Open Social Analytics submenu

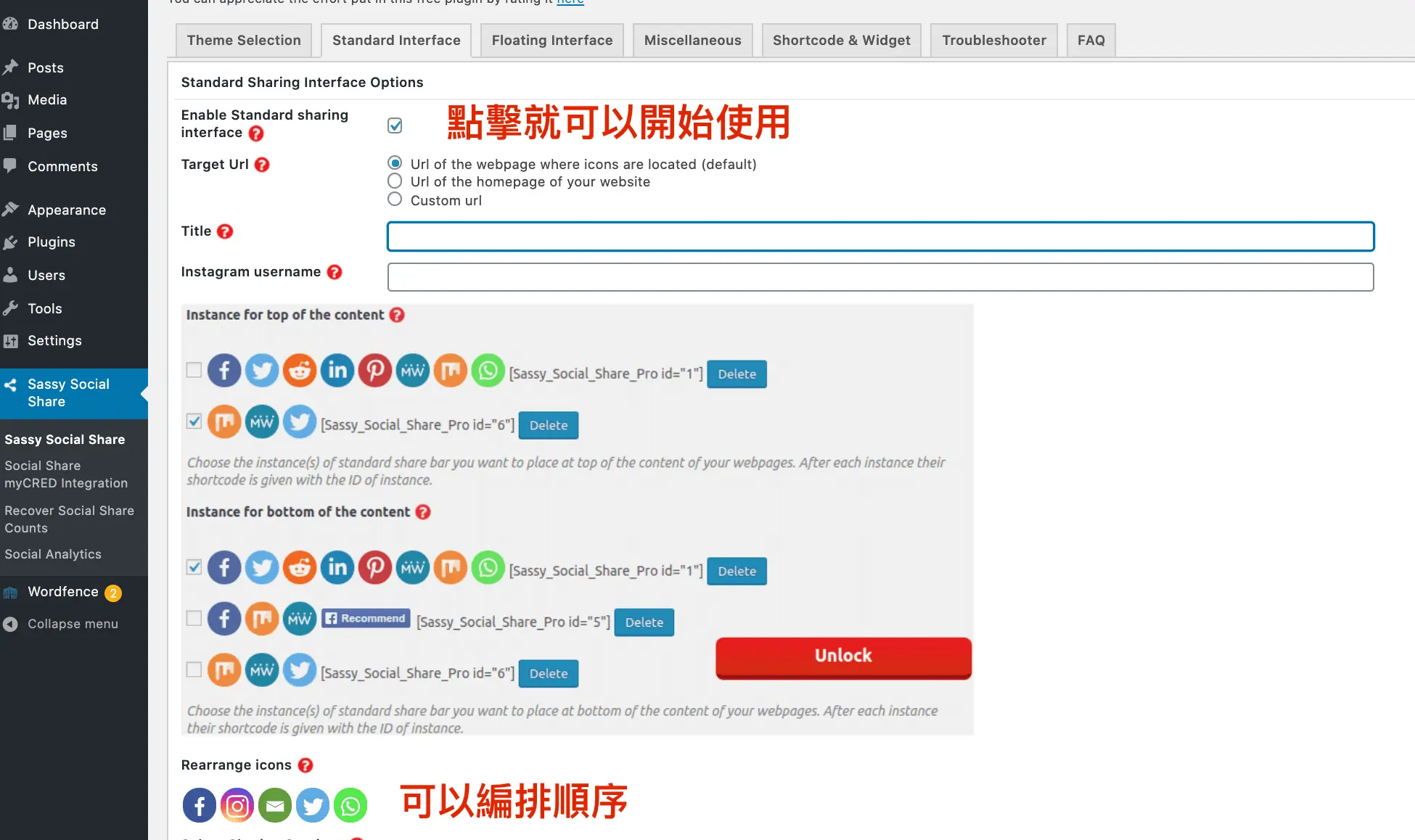53,554
